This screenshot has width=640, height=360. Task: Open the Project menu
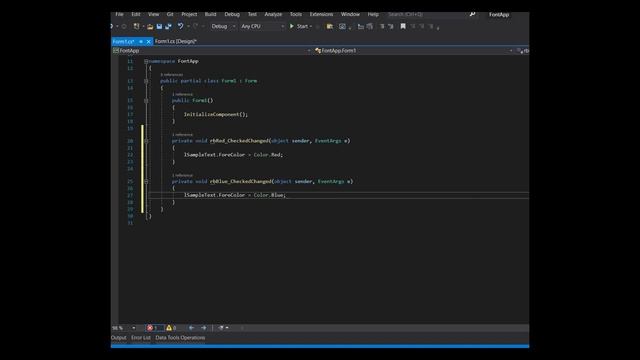[x=189, y=14]
